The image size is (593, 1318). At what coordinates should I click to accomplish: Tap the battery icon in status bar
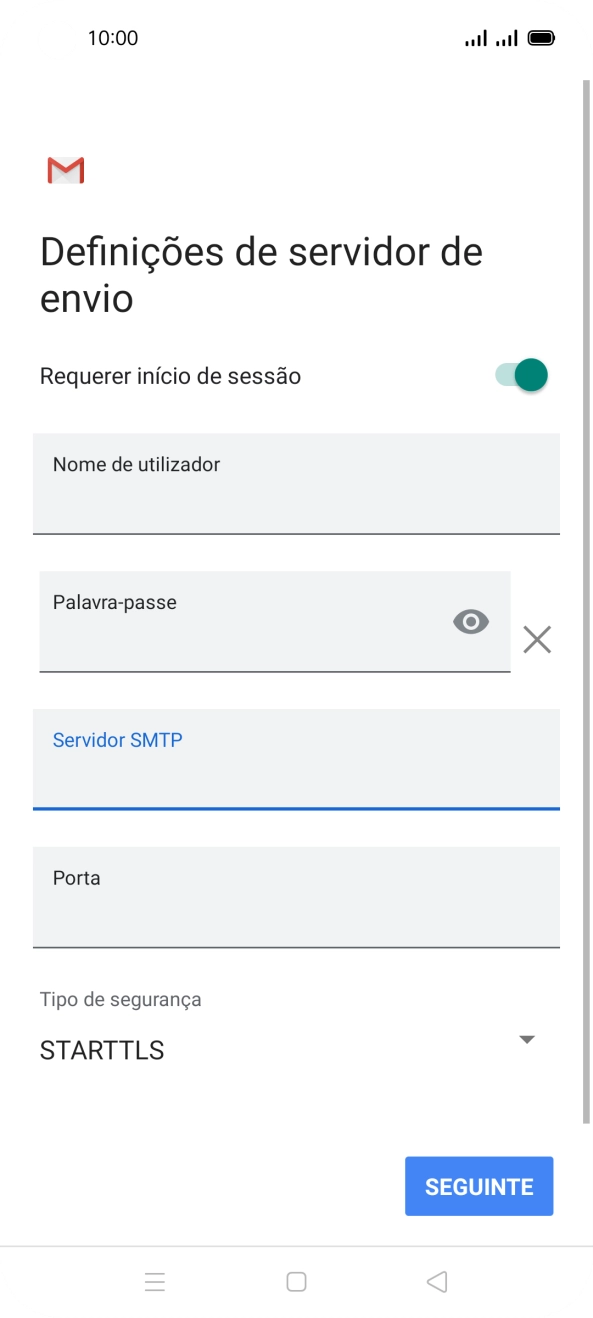tap(541, 39)
